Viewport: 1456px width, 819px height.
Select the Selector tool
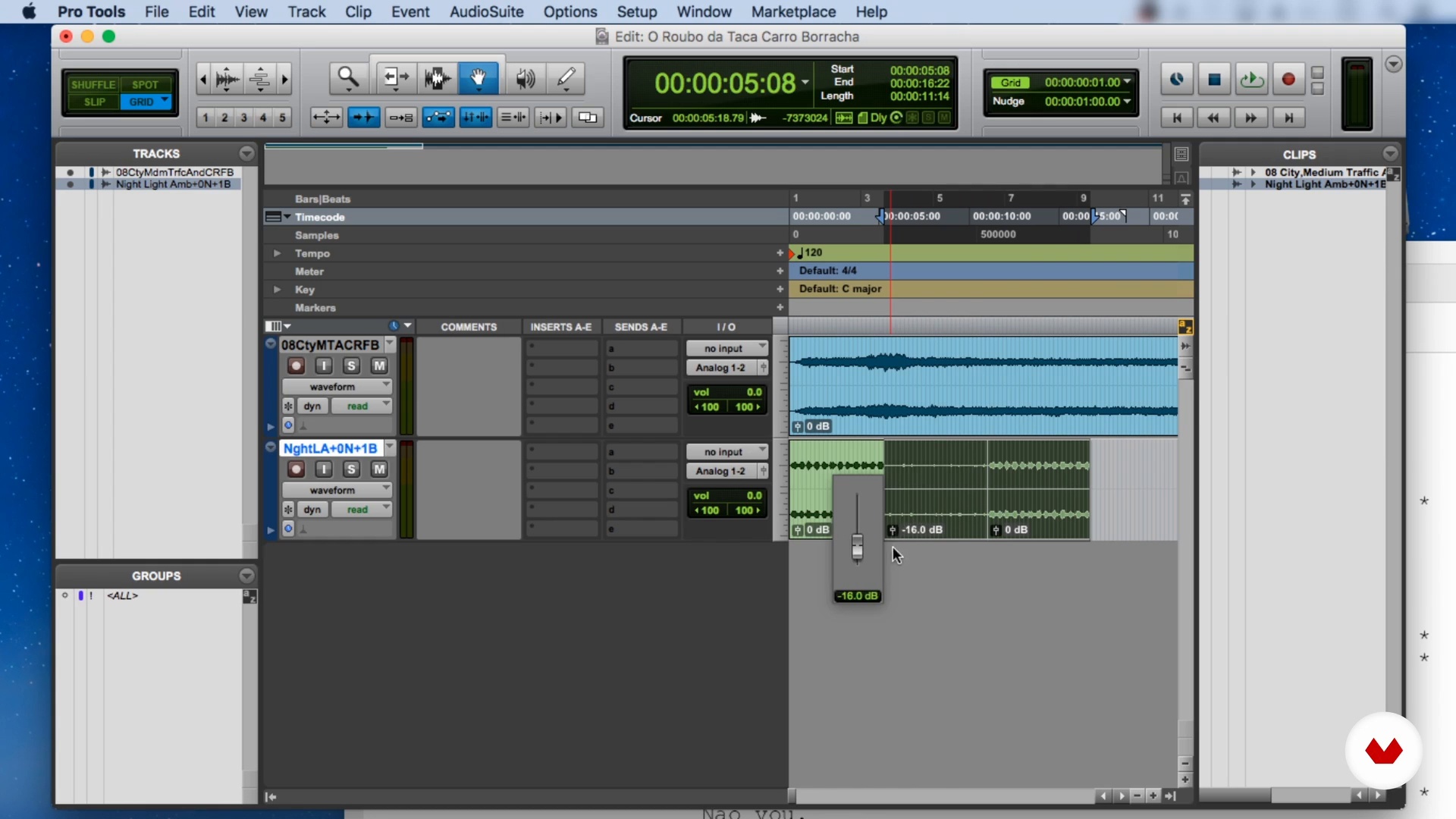pyautogui.click(x=438, y=77)
